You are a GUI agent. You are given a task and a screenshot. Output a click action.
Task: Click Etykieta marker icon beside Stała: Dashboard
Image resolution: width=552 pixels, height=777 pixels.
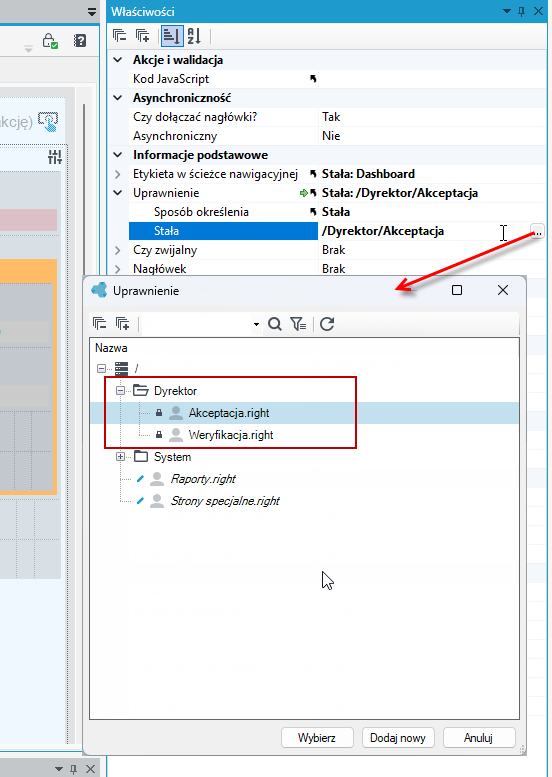click(313, 174)
